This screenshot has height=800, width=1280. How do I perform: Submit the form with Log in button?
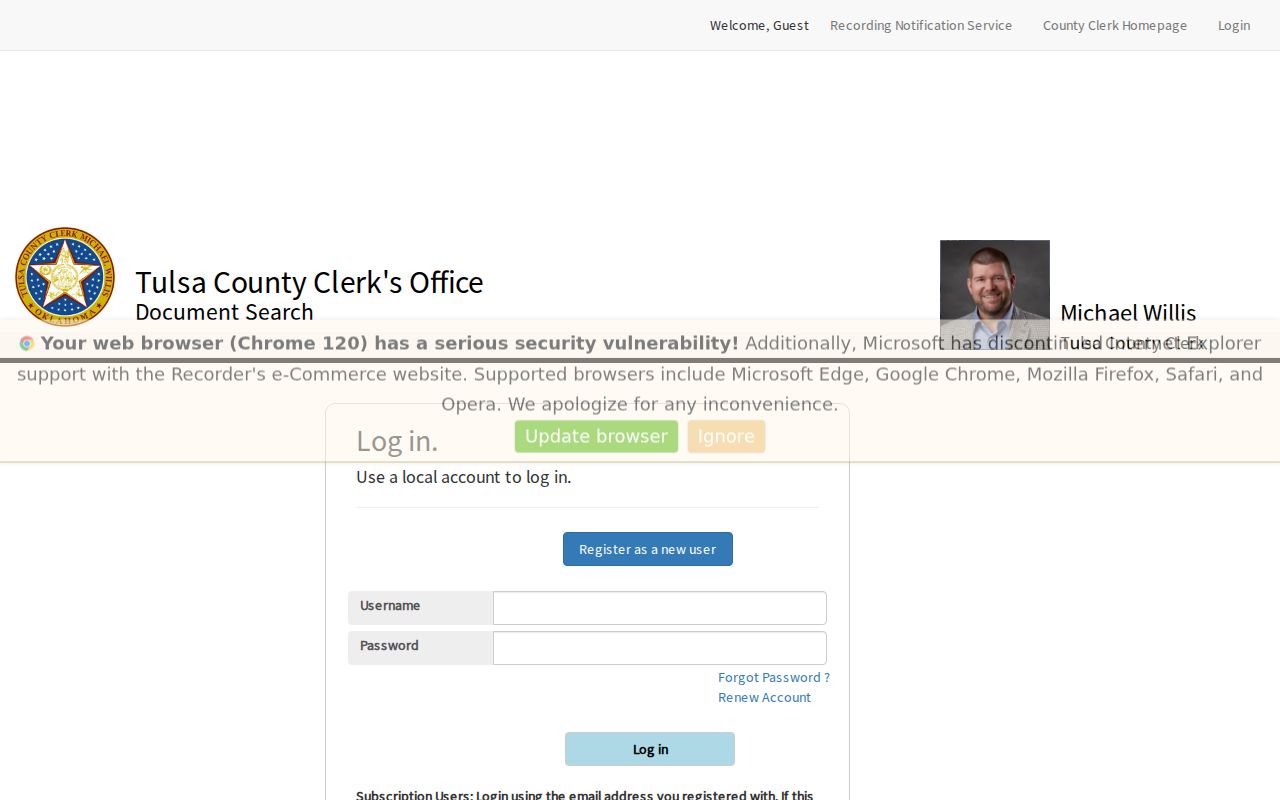pos(650,749)
